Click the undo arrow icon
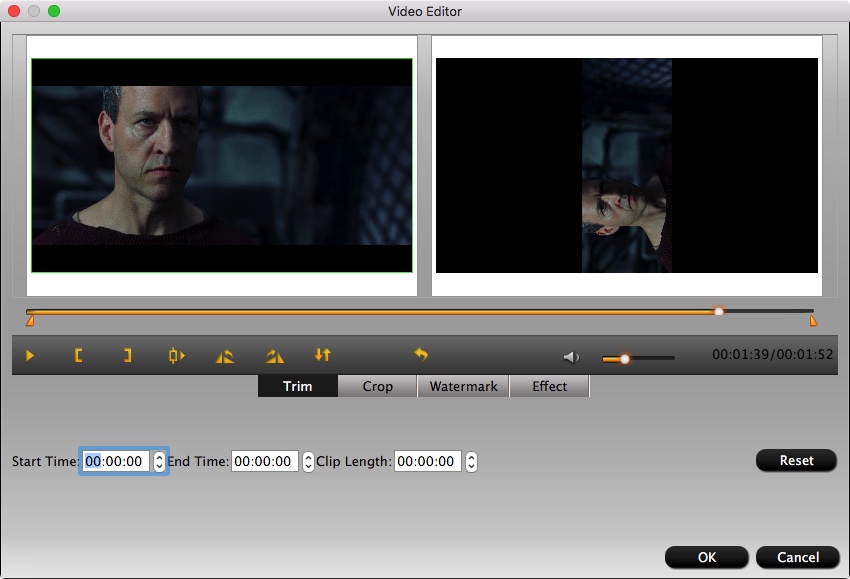The image size is (850, 579). [421, 355]
